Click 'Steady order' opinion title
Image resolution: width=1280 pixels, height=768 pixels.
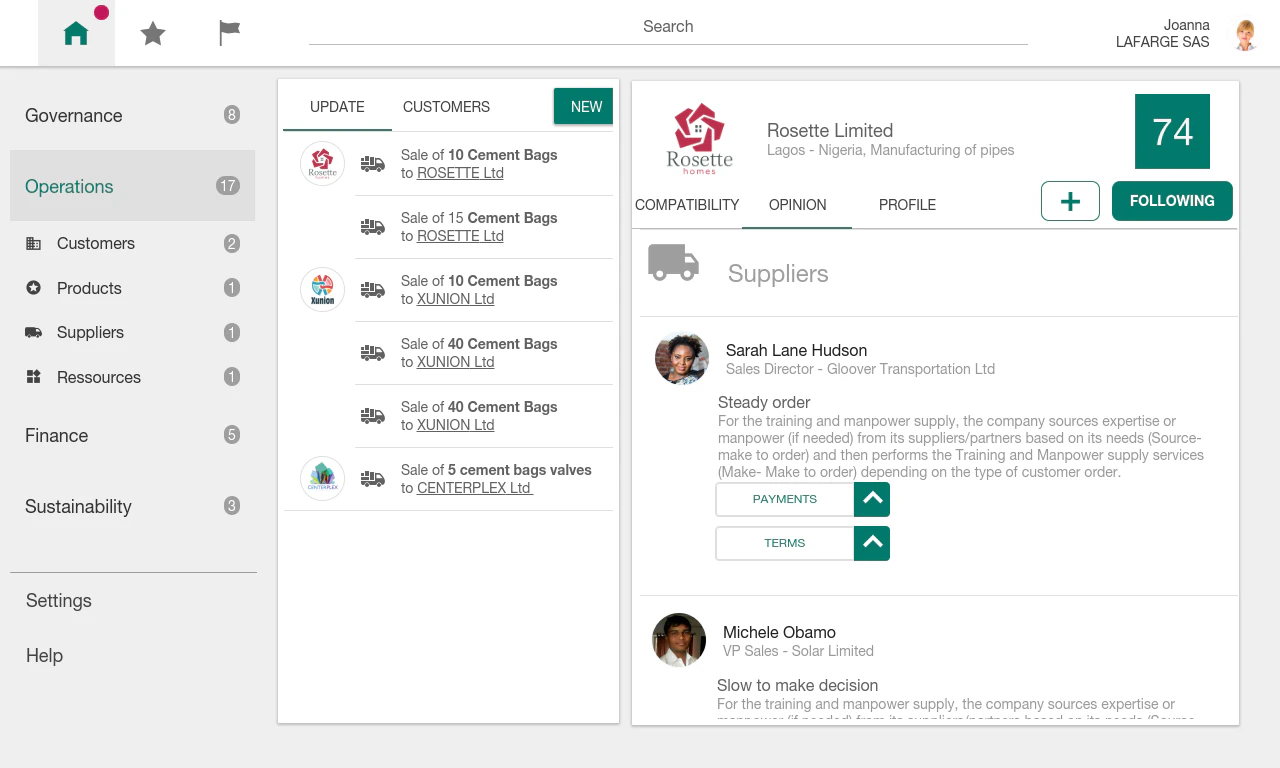tap(764, 402)
